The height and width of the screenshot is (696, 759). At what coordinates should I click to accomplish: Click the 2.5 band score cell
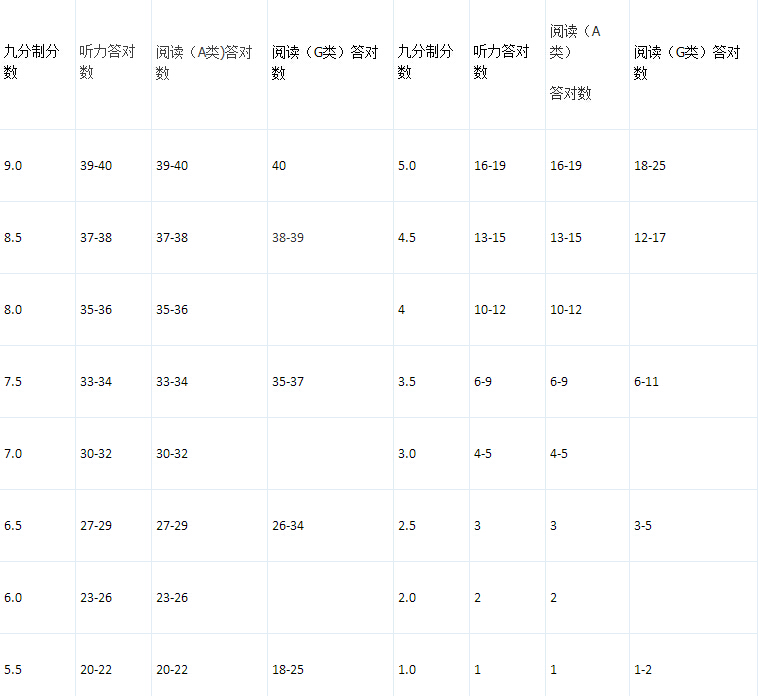point(407,526)
